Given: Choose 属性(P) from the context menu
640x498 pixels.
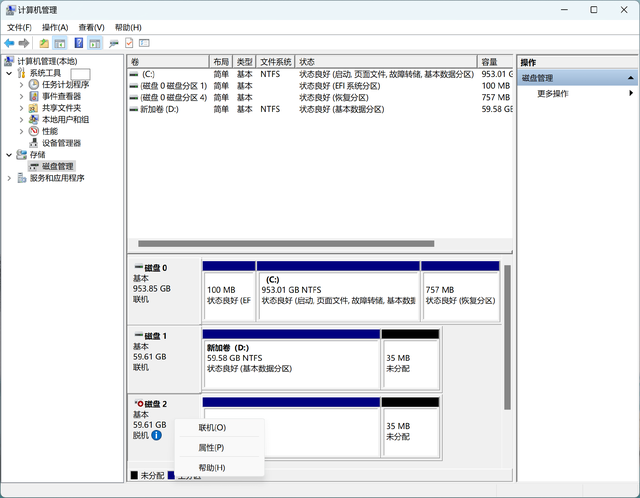Looking at the screenshot, I should (220, 447).
